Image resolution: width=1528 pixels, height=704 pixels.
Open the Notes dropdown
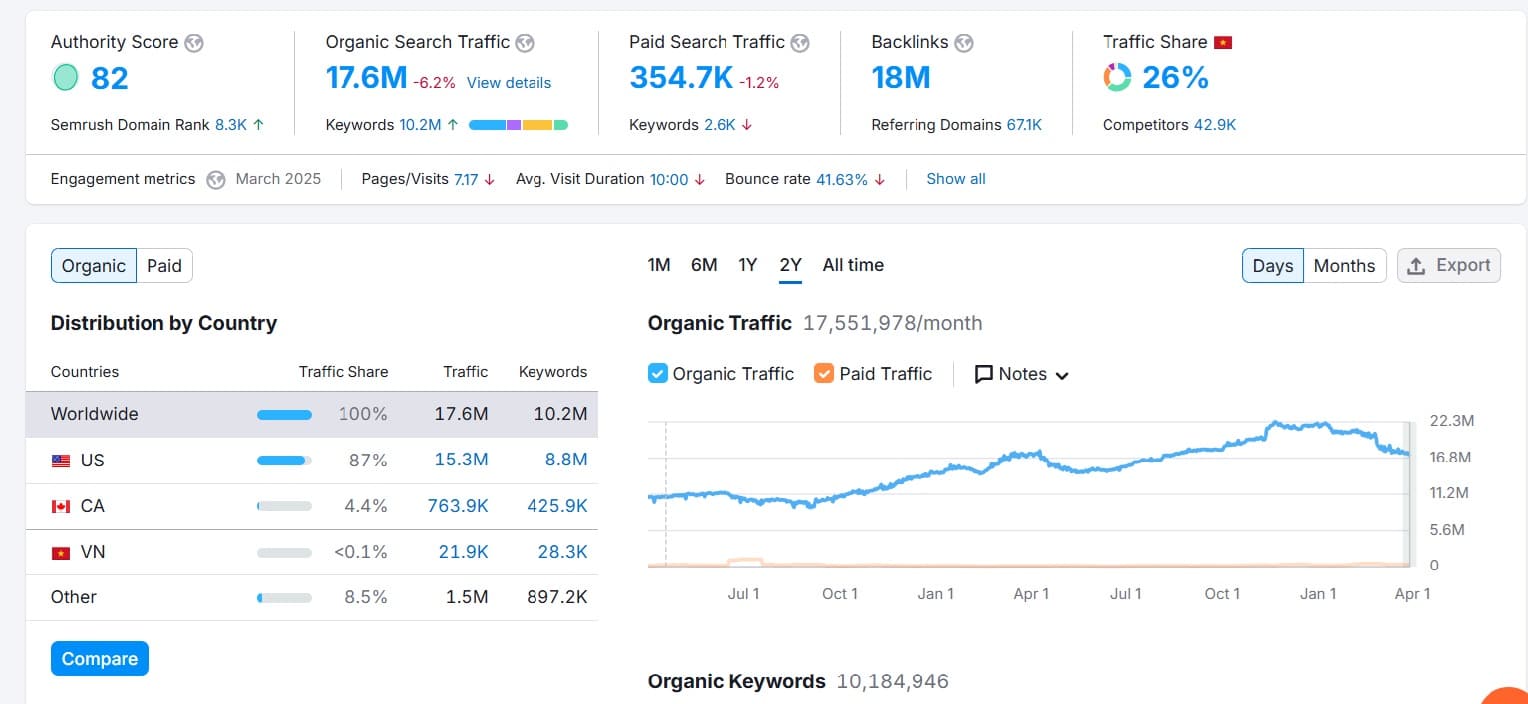(1022, 374)
